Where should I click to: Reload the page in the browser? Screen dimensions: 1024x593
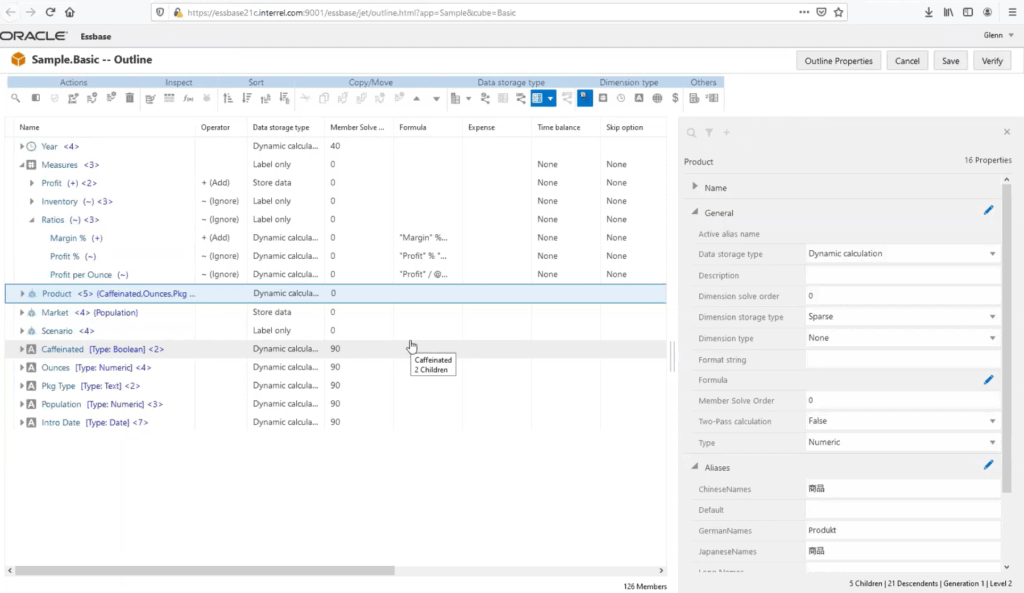coord(50,12)
